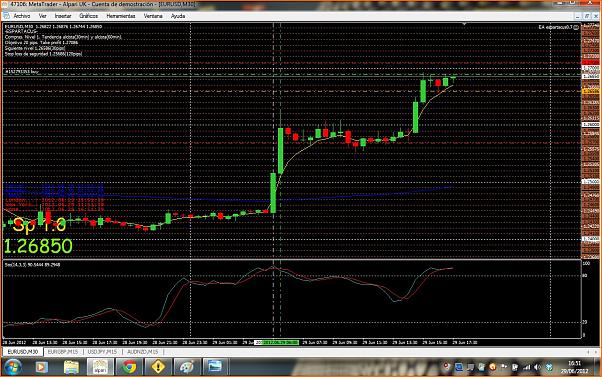Click the yellow warning sign taskbar icon

click(x=158, y=367)
